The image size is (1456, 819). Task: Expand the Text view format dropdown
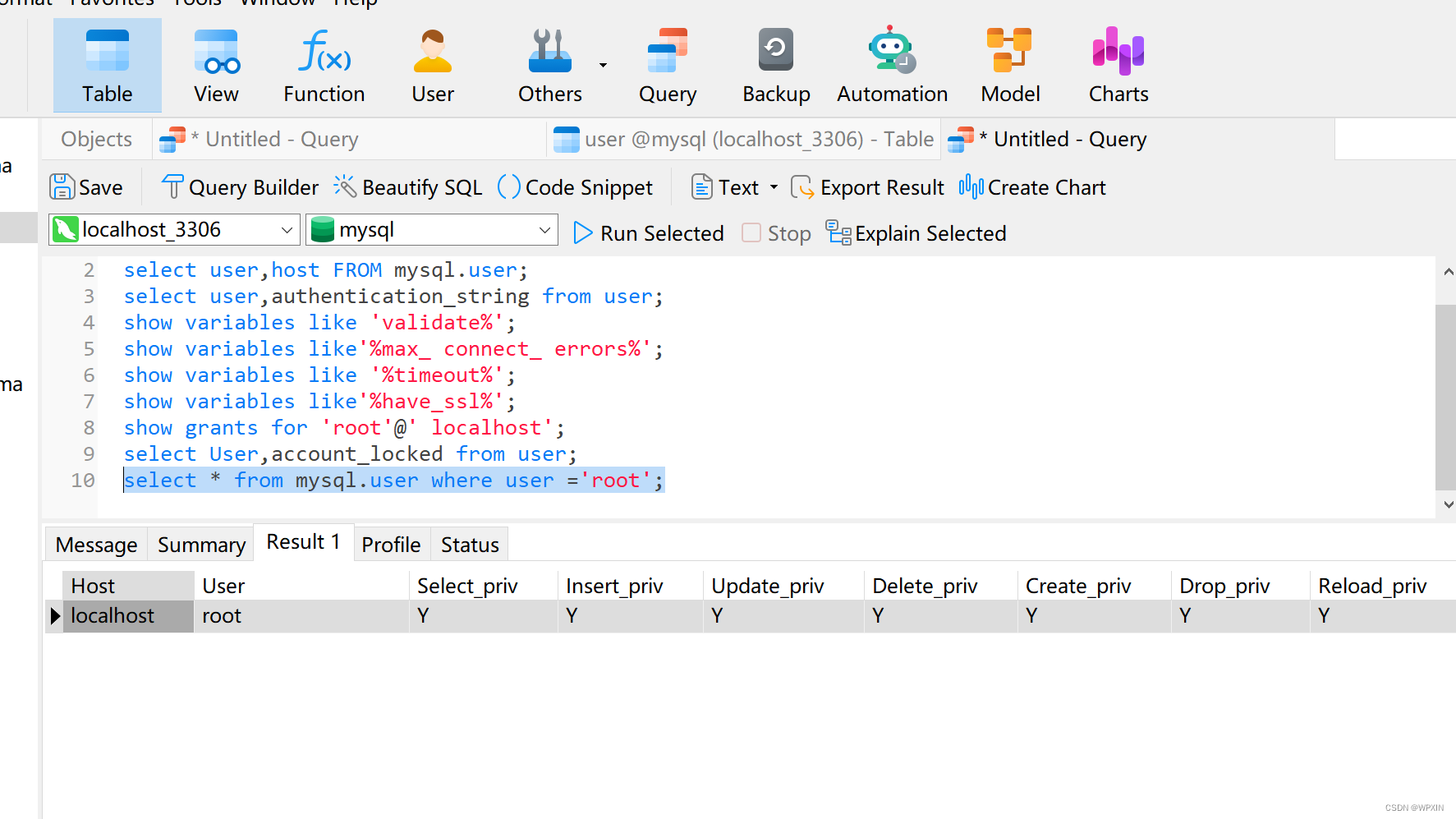coord(773,186)
